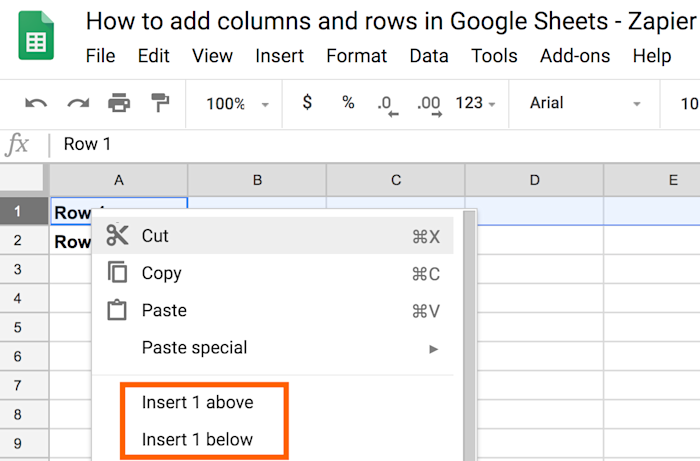
Task: Select column D header
Action: 534,180
